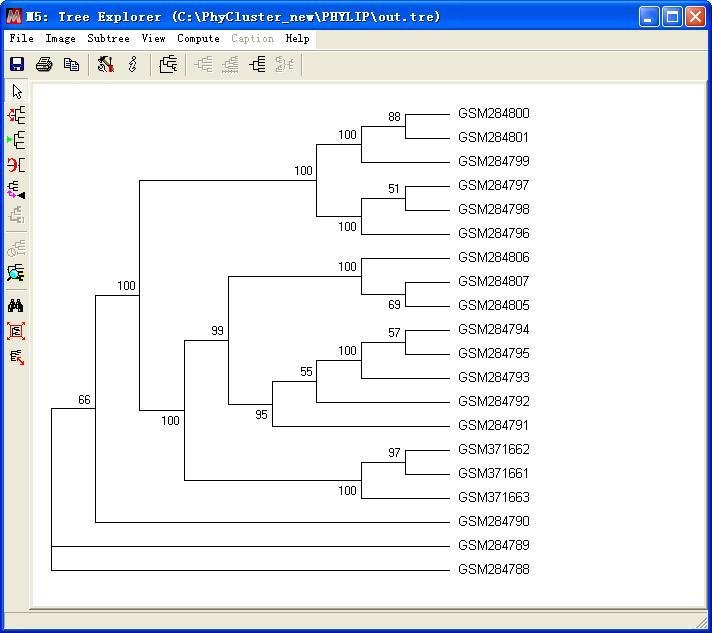Click bootstrap value 69
The height and width of the screenshot is (633, 712).
(394, 305)
